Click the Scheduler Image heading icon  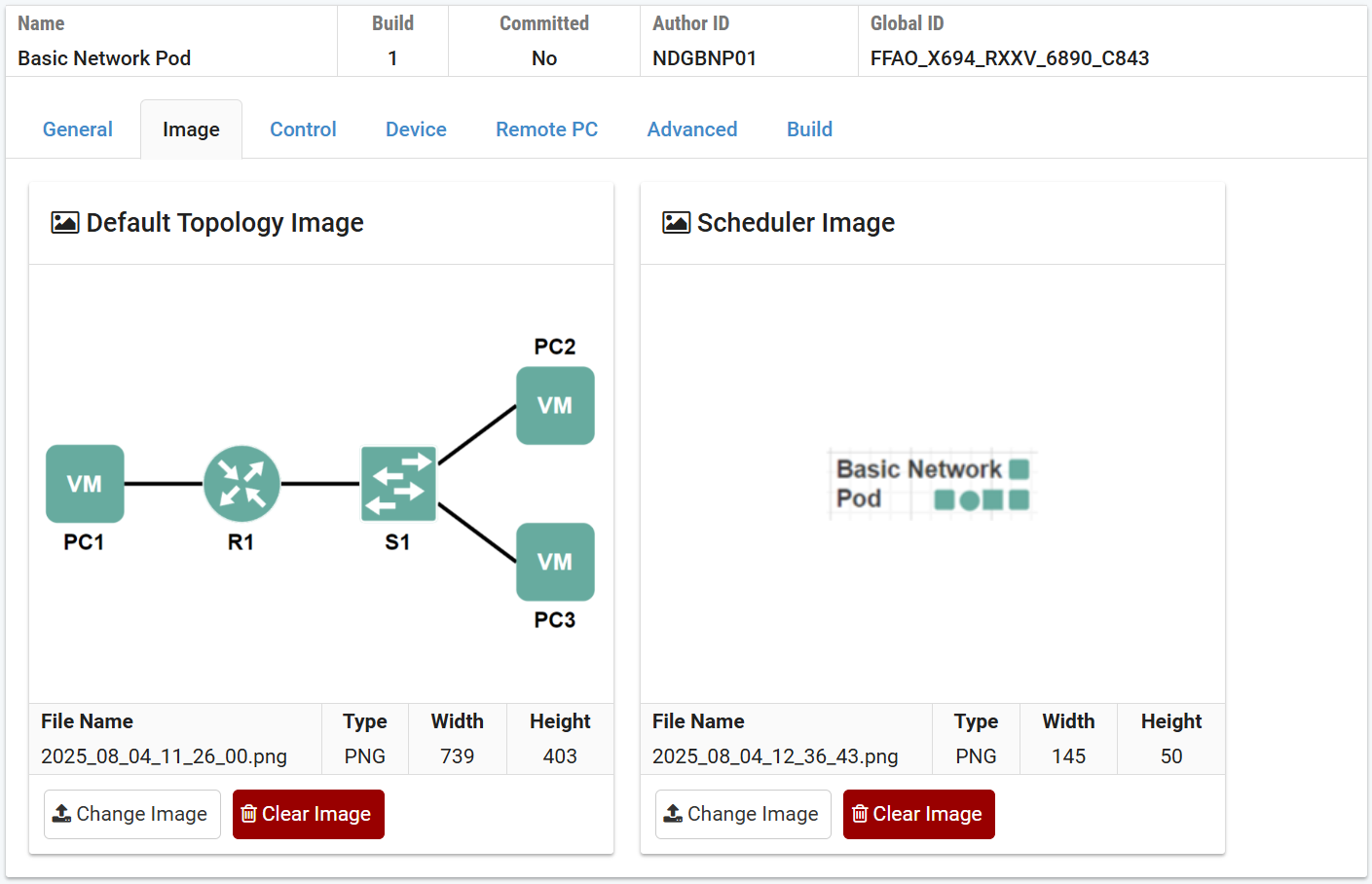676,223
